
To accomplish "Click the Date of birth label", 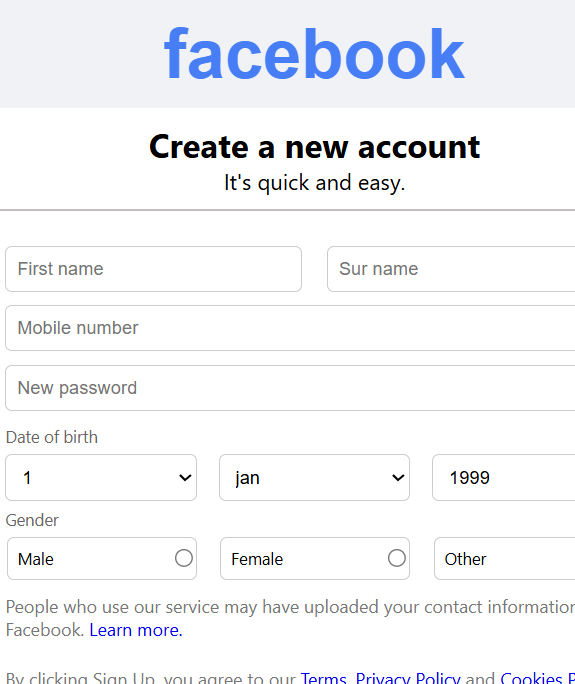I will click(x=51, y=437).
